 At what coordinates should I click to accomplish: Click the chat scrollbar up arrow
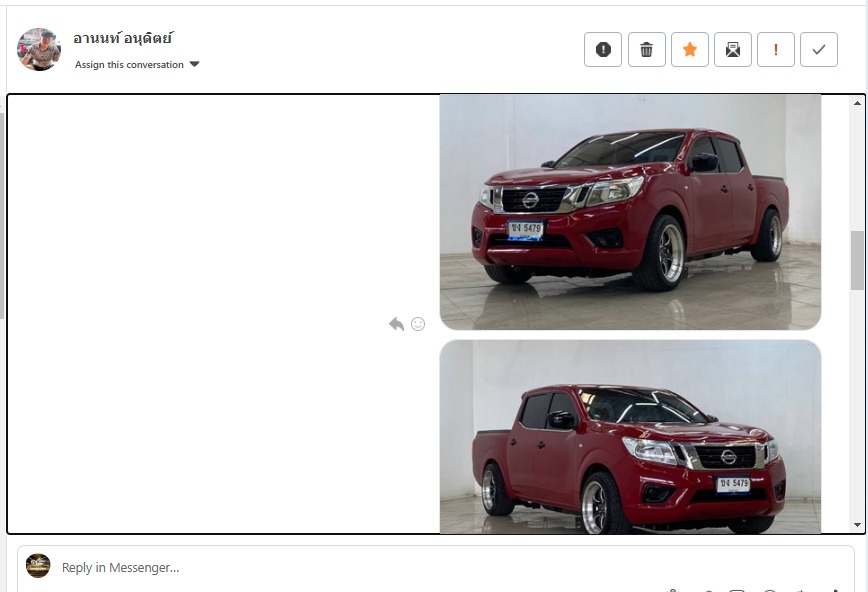coord(857,103)
